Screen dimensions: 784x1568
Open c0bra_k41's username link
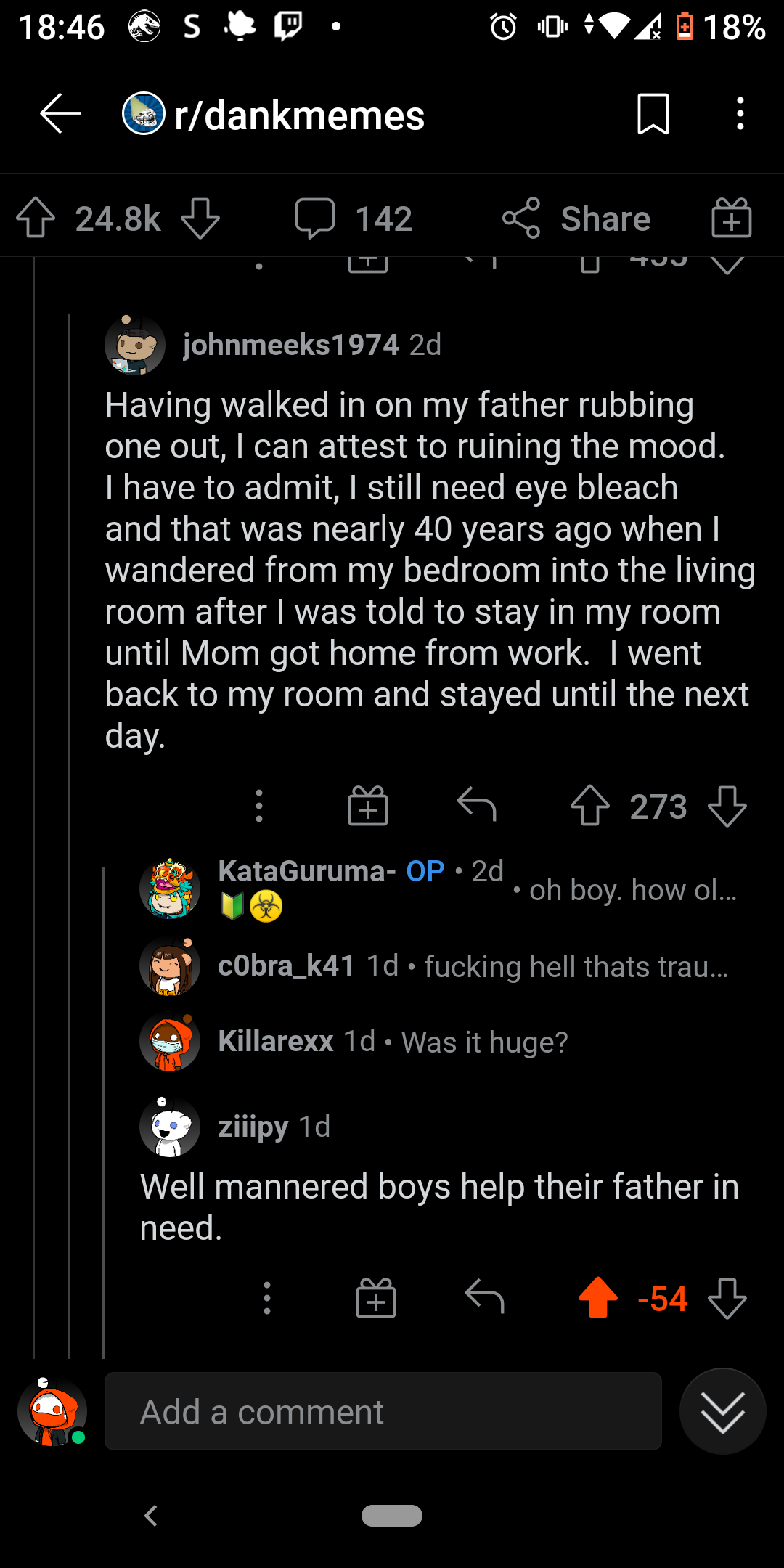pos(285,965)
